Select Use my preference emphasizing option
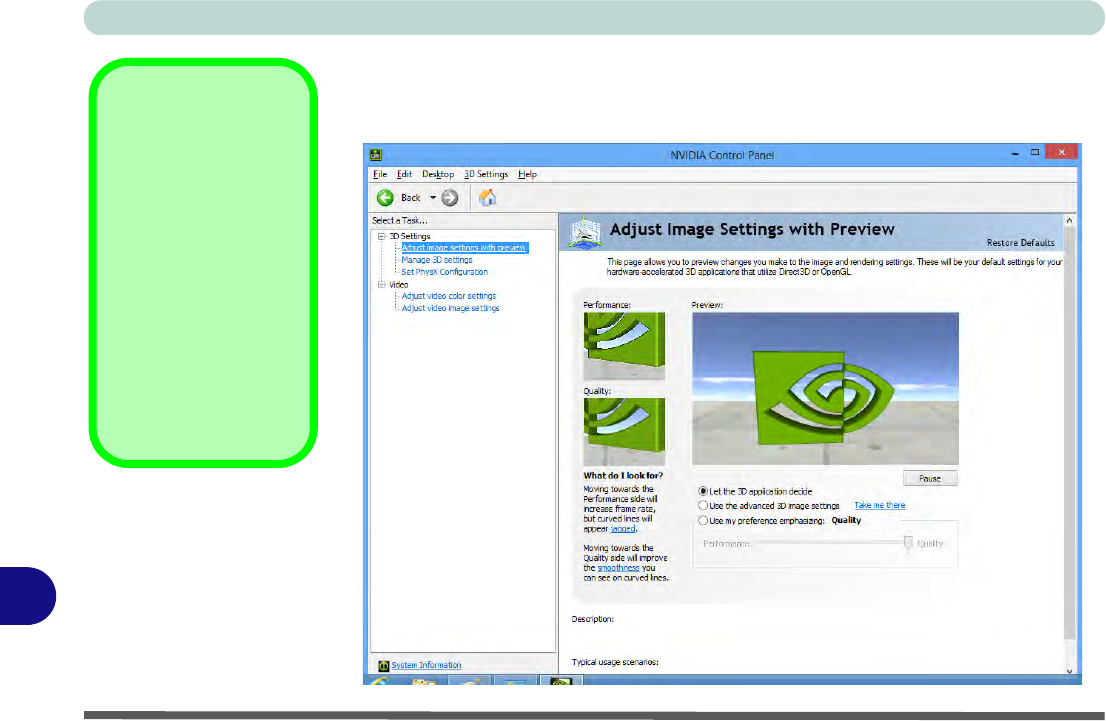1106x721 pixels. (703, 521)
